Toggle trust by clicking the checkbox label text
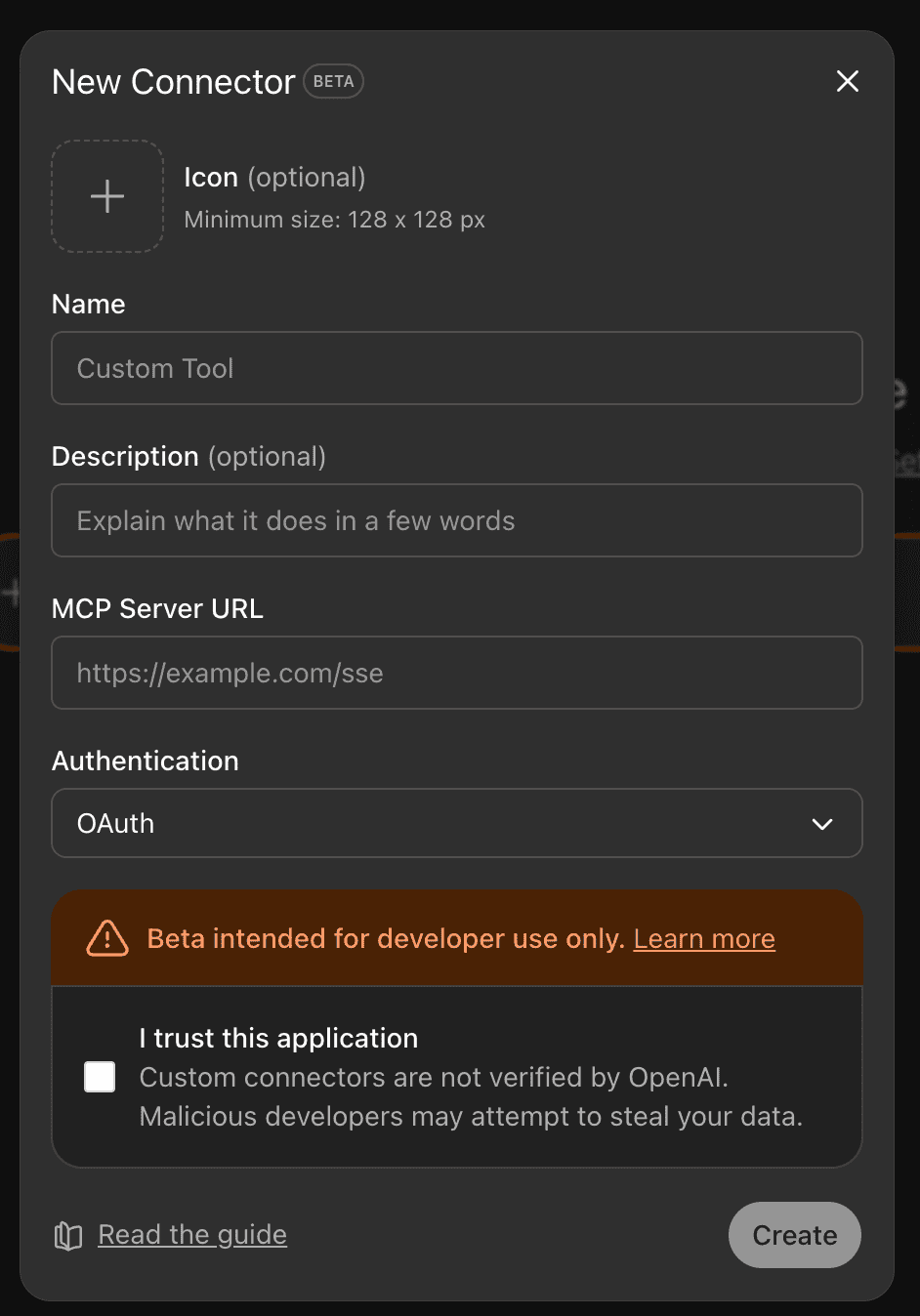Viewport: 920px width, 1316px height. [277, 1038]
